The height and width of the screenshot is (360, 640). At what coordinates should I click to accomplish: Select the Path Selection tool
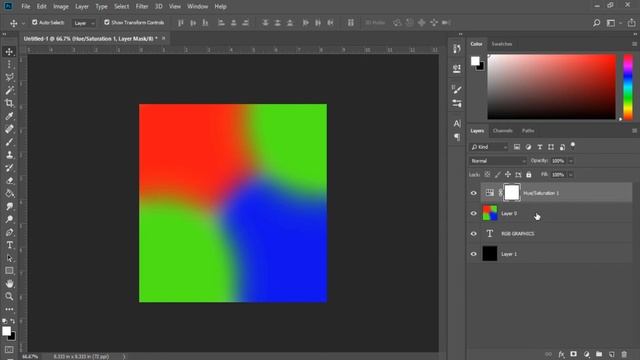click(x=9, y=258)
